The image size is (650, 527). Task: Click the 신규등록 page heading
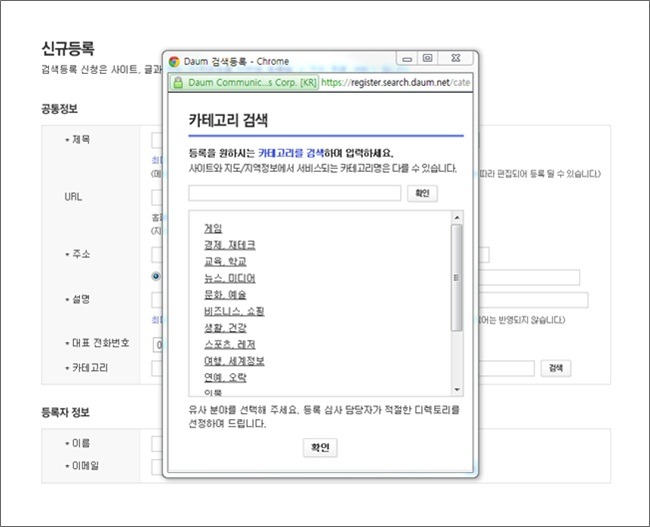68,49
